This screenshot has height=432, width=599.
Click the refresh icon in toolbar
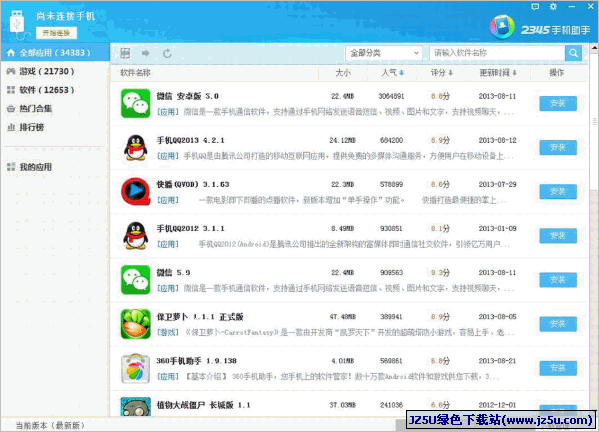click(x=167, y=53)
